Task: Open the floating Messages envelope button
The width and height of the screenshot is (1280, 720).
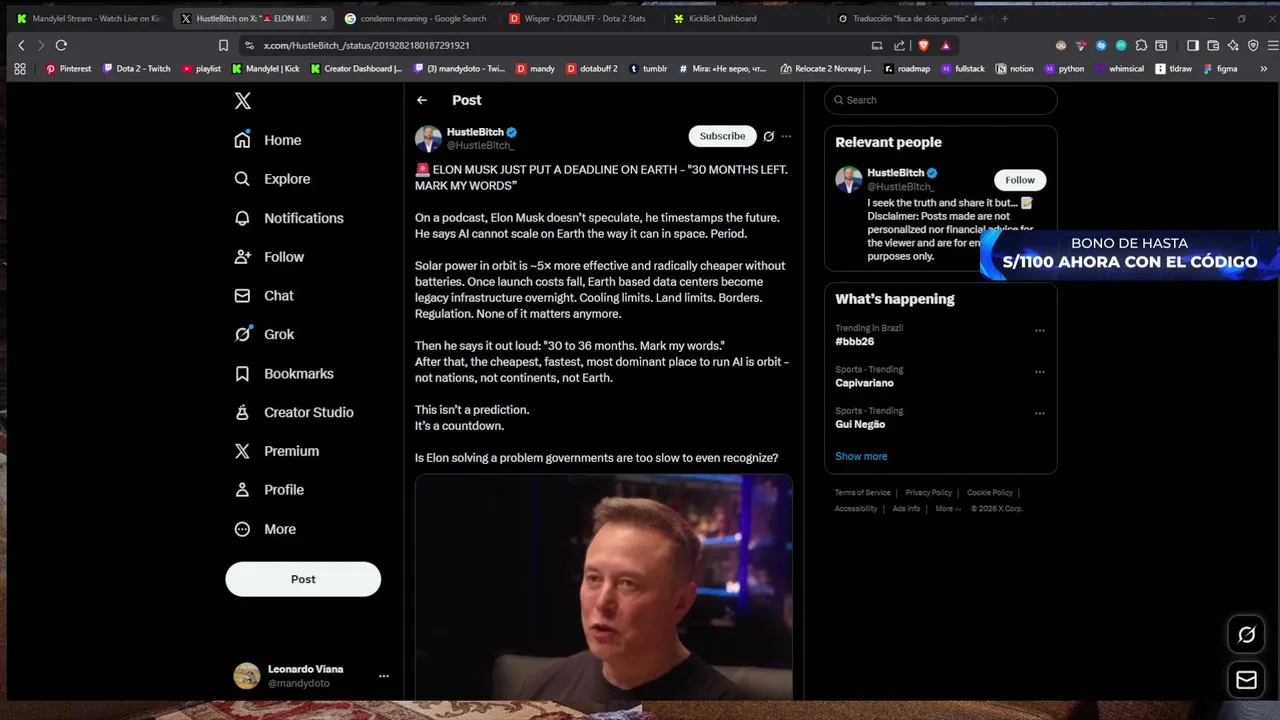Action: pyautogui.click(x=1246, y=680)
